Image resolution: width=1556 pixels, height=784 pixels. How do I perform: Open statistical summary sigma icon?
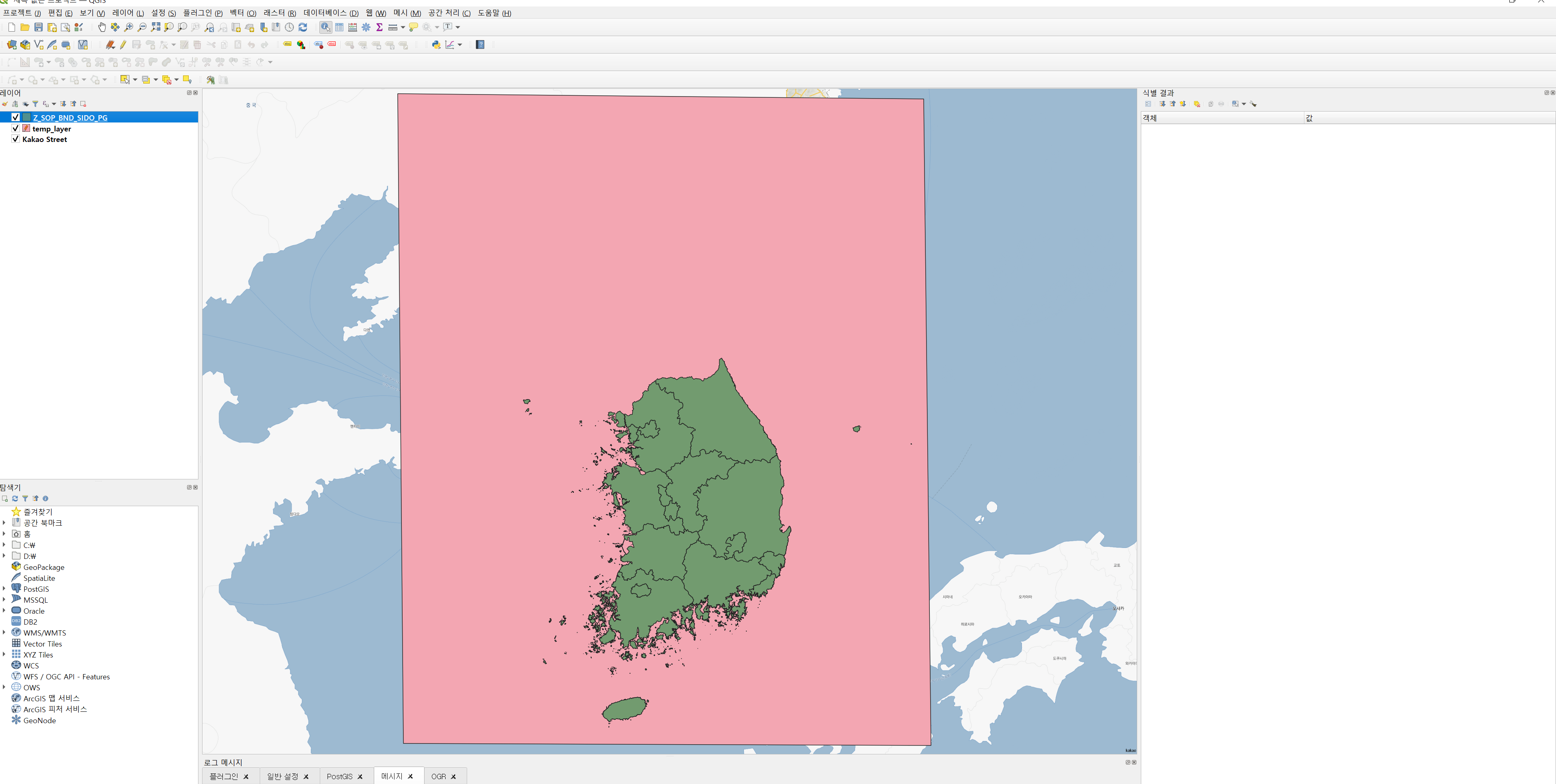379,27
